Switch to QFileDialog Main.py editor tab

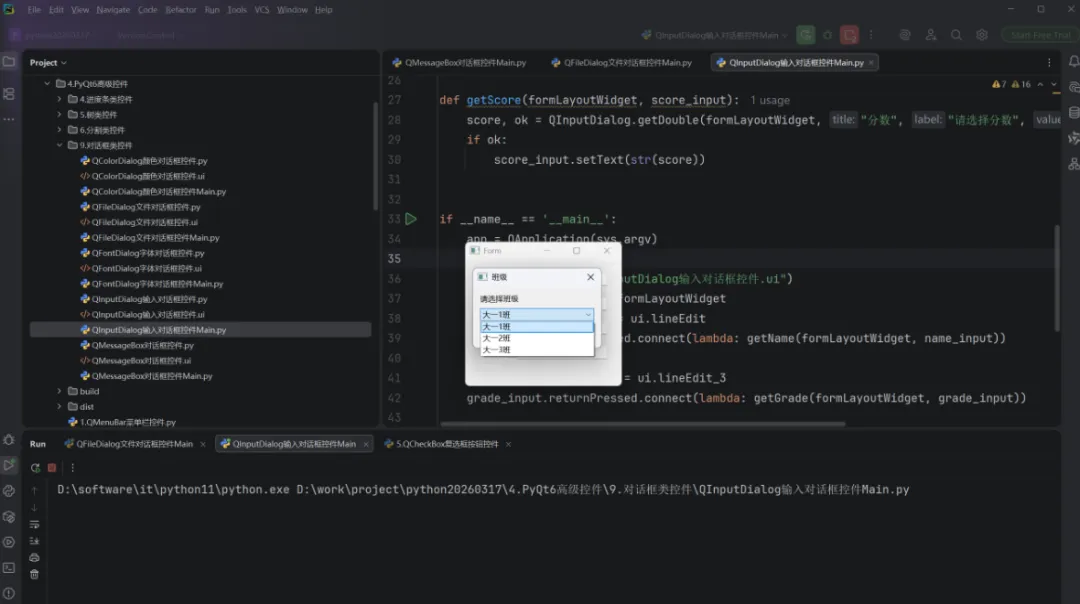(621, 63)
